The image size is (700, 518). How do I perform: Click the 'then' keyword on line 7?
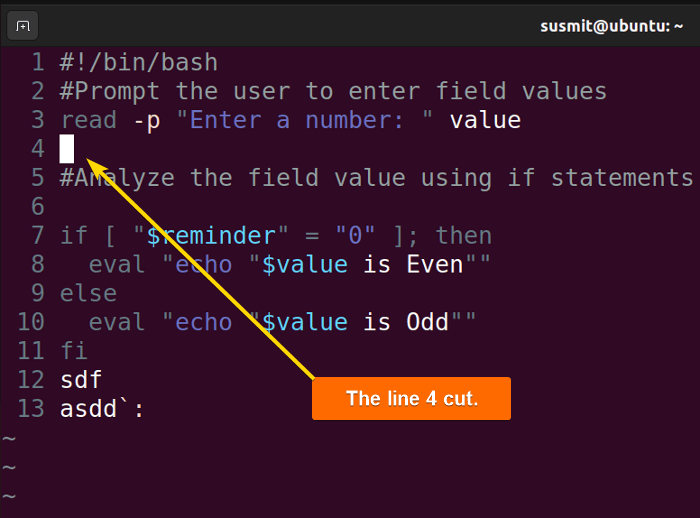[464, 235]
